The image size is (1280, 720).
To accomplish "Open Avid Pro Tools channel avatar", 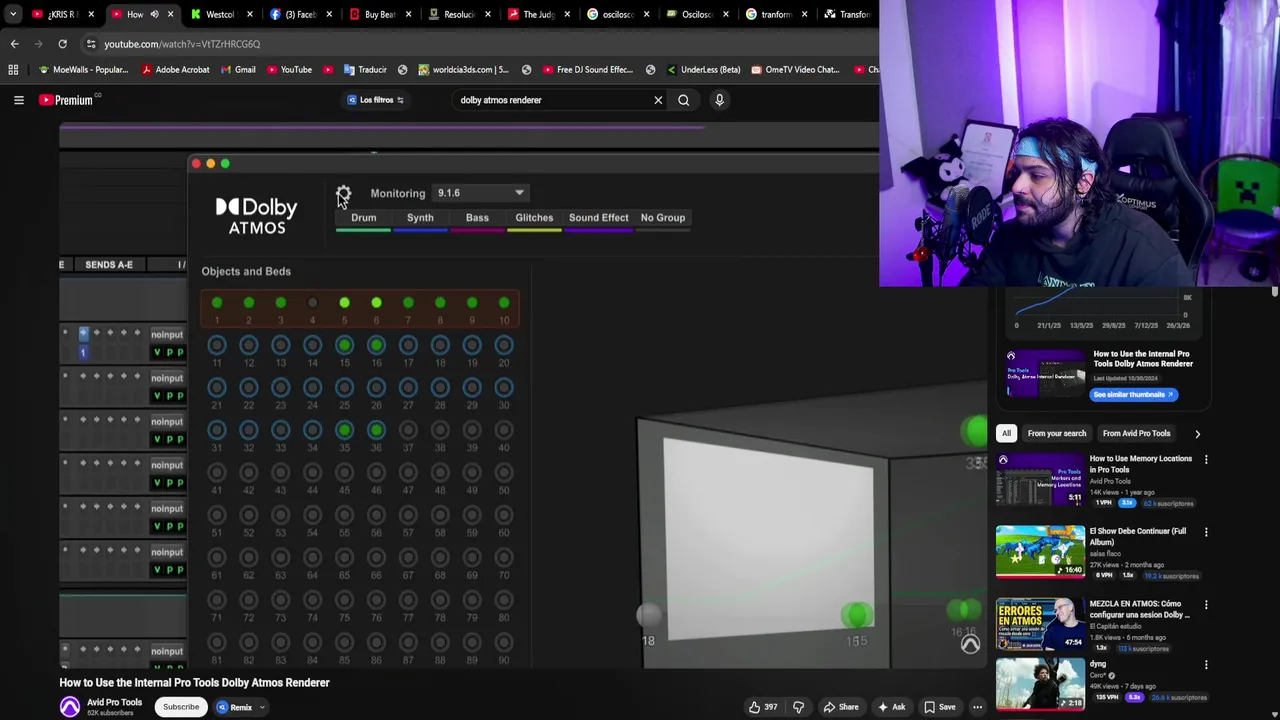I will coord(70,707).
